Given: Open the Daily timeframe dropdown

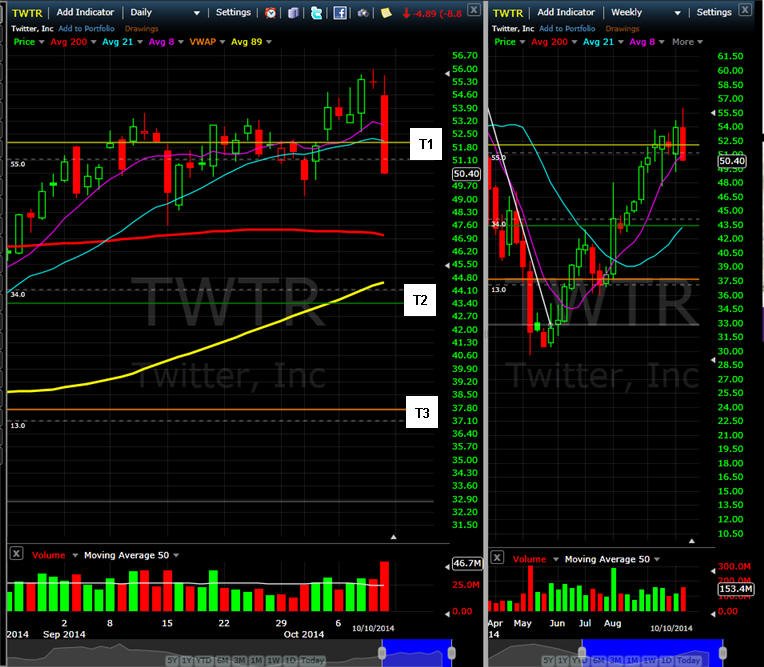Looking at the screenshot, I should pyautogui.click(x=166, y=12).
